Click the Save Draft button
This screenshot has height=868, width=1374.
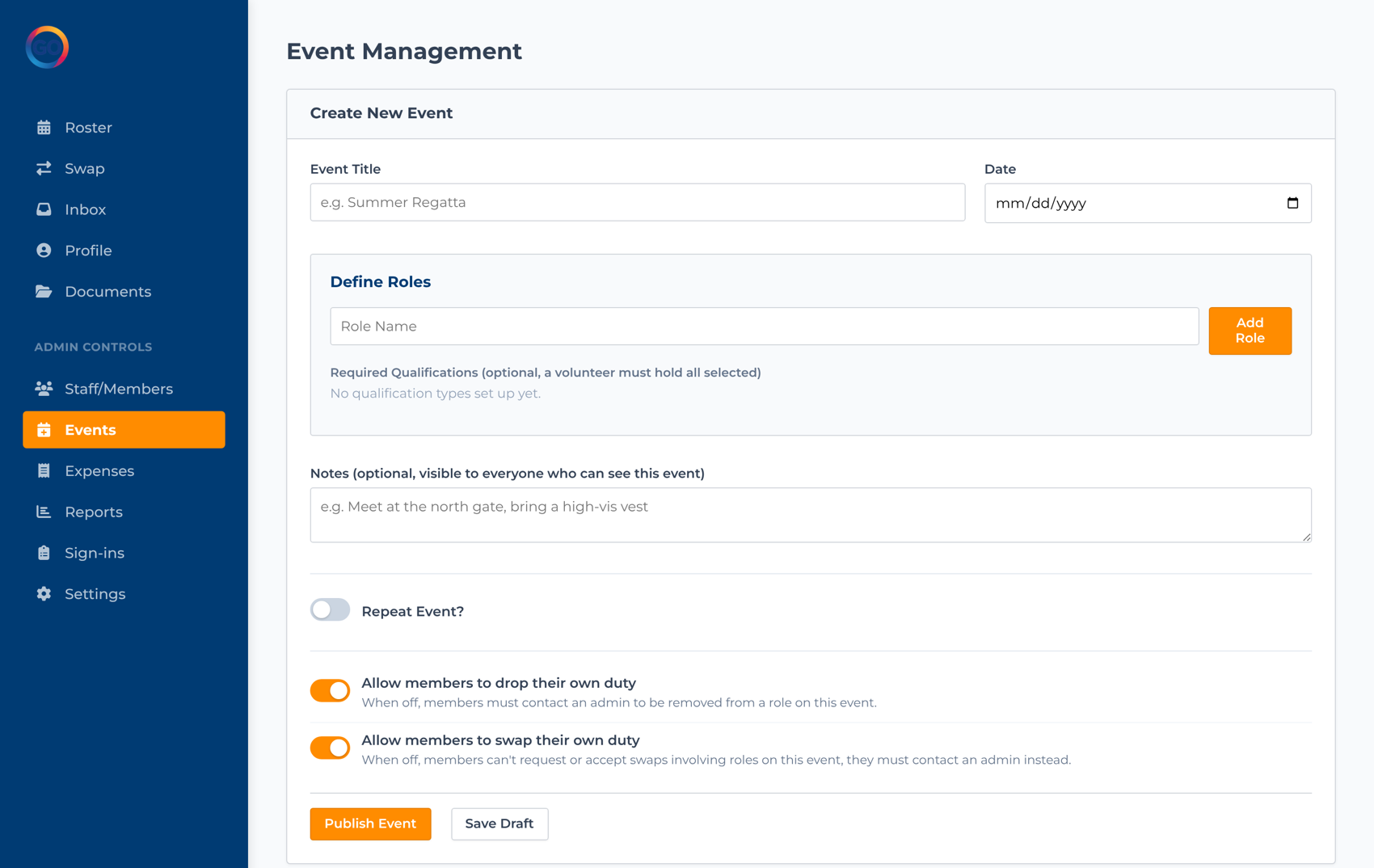[x=499, y=824]
